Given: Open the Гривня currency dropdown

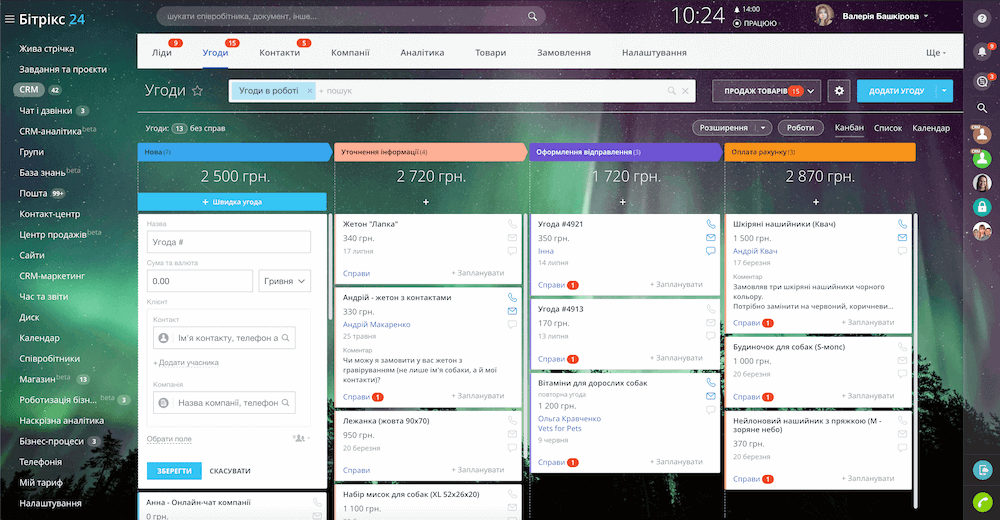Looking at the screenshot, I should tap(285, 282).
